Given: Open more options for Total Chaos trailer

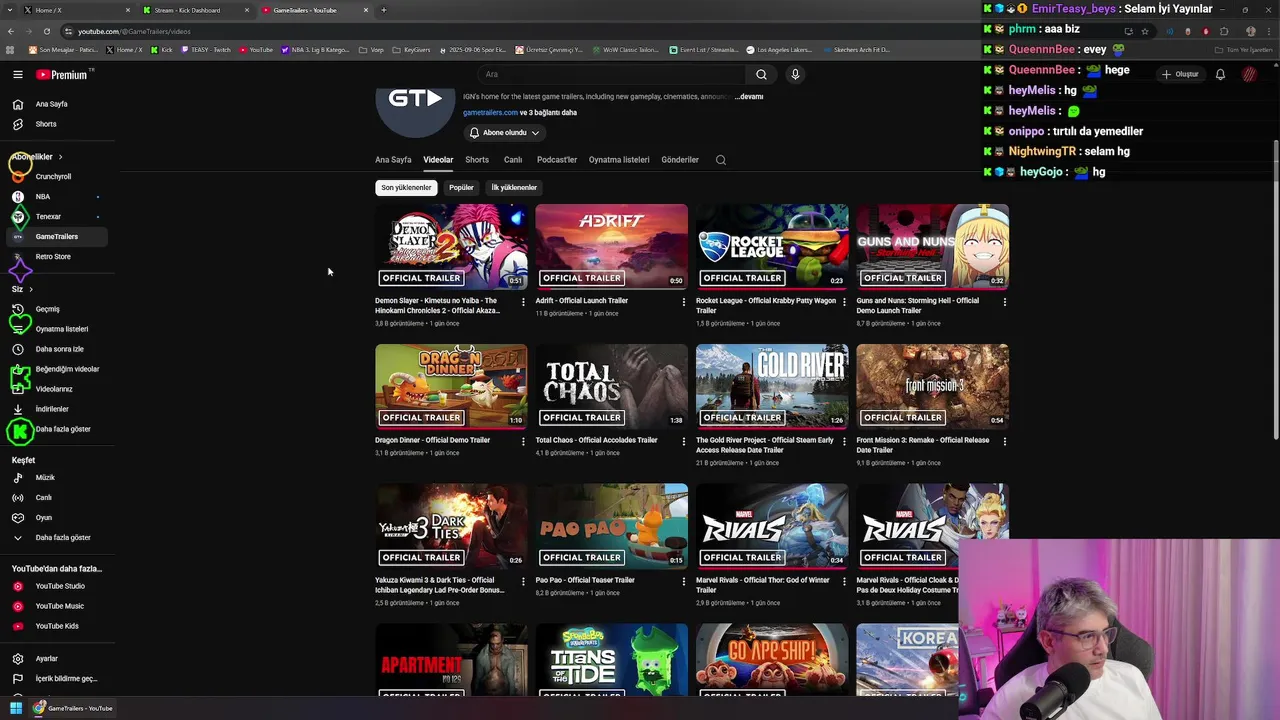Looking at the screenshot, I should (684, 441).
